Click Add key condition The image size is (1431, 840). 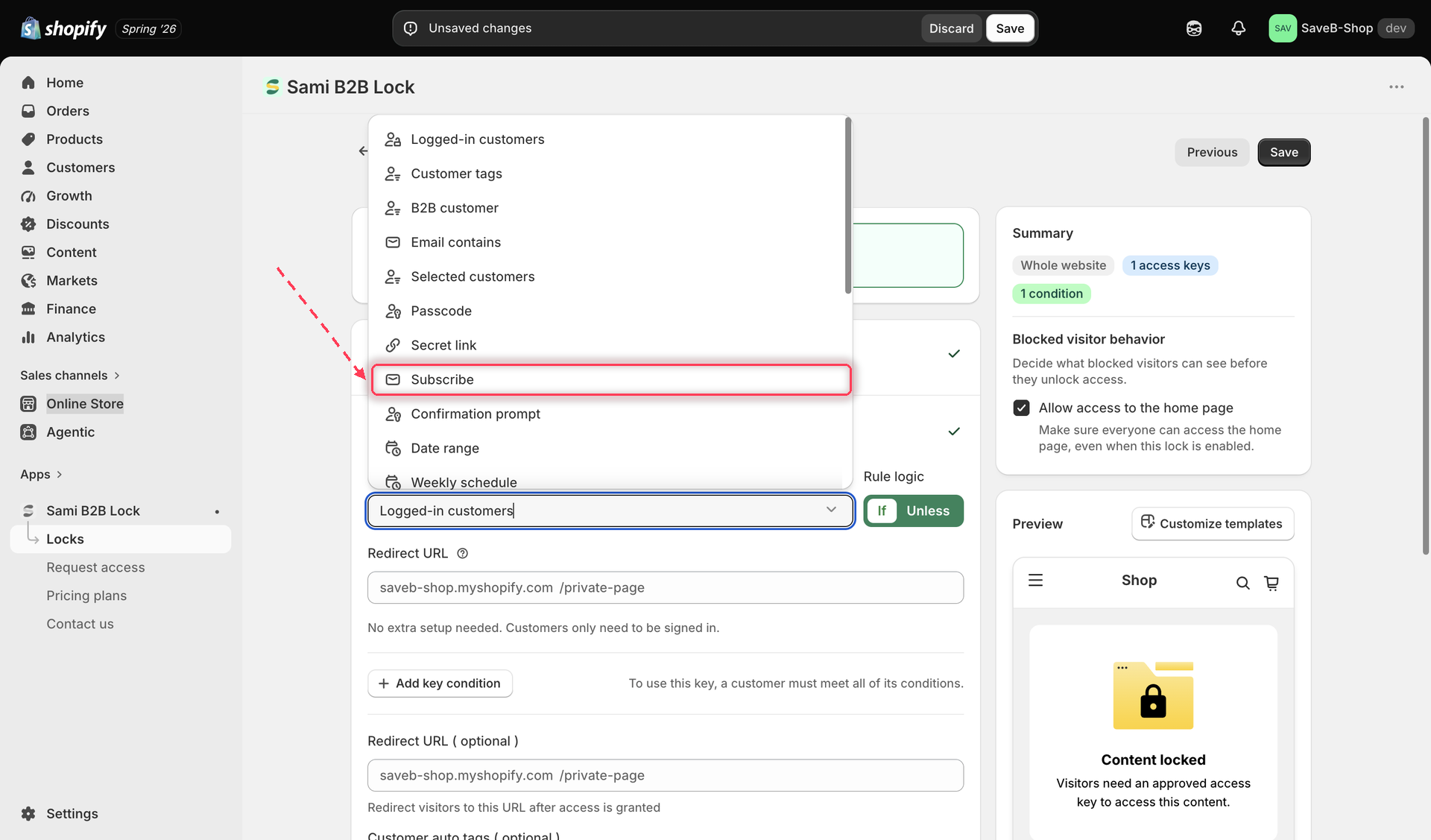[x=440, y=683]
